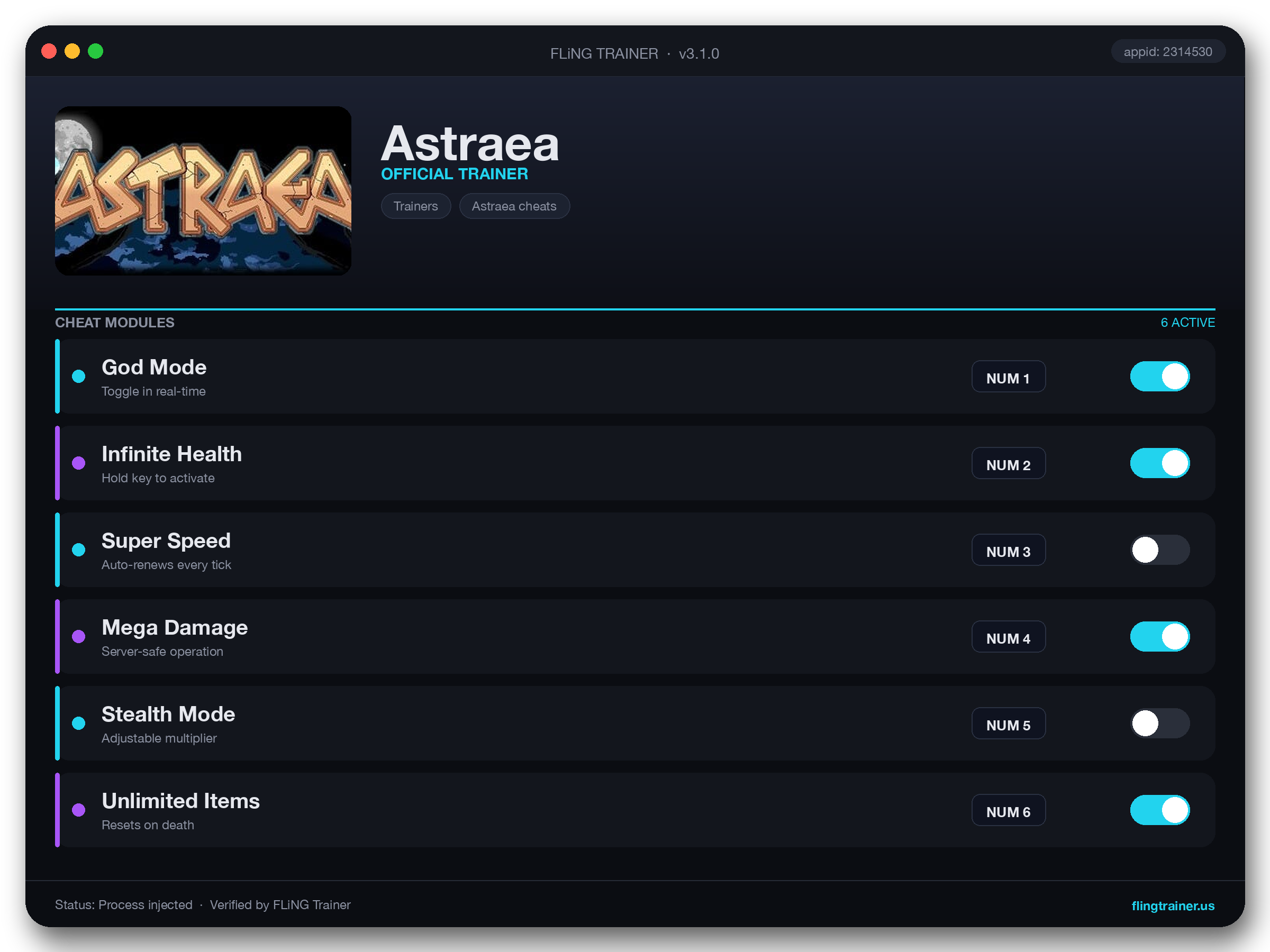Disable the Infinite Health switch

coord(1160,463)
